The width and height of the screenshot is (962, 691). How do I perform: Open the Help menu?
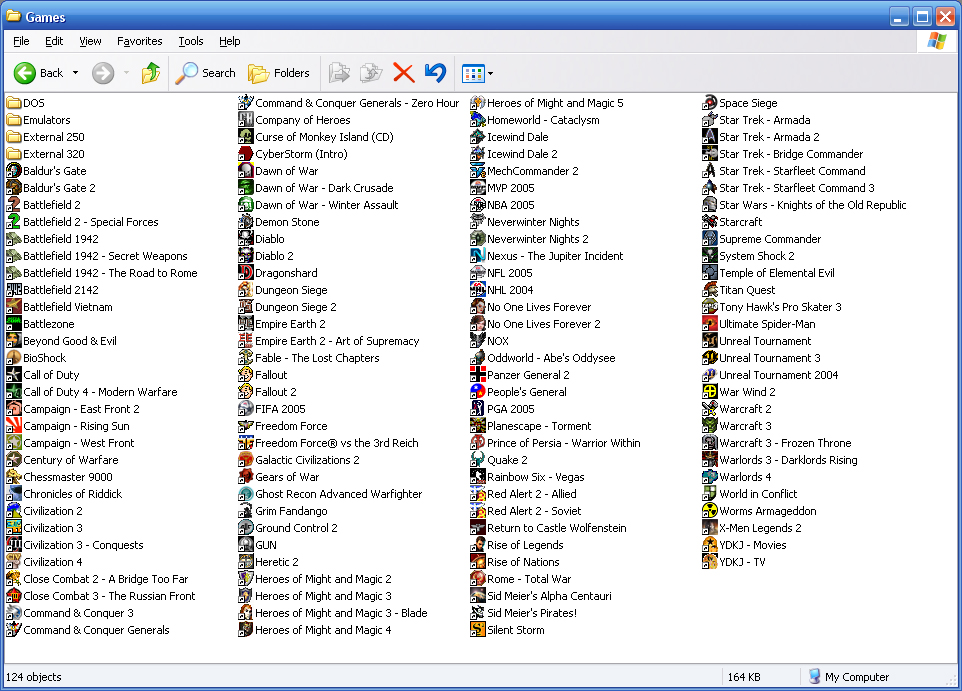coord(229,41)
